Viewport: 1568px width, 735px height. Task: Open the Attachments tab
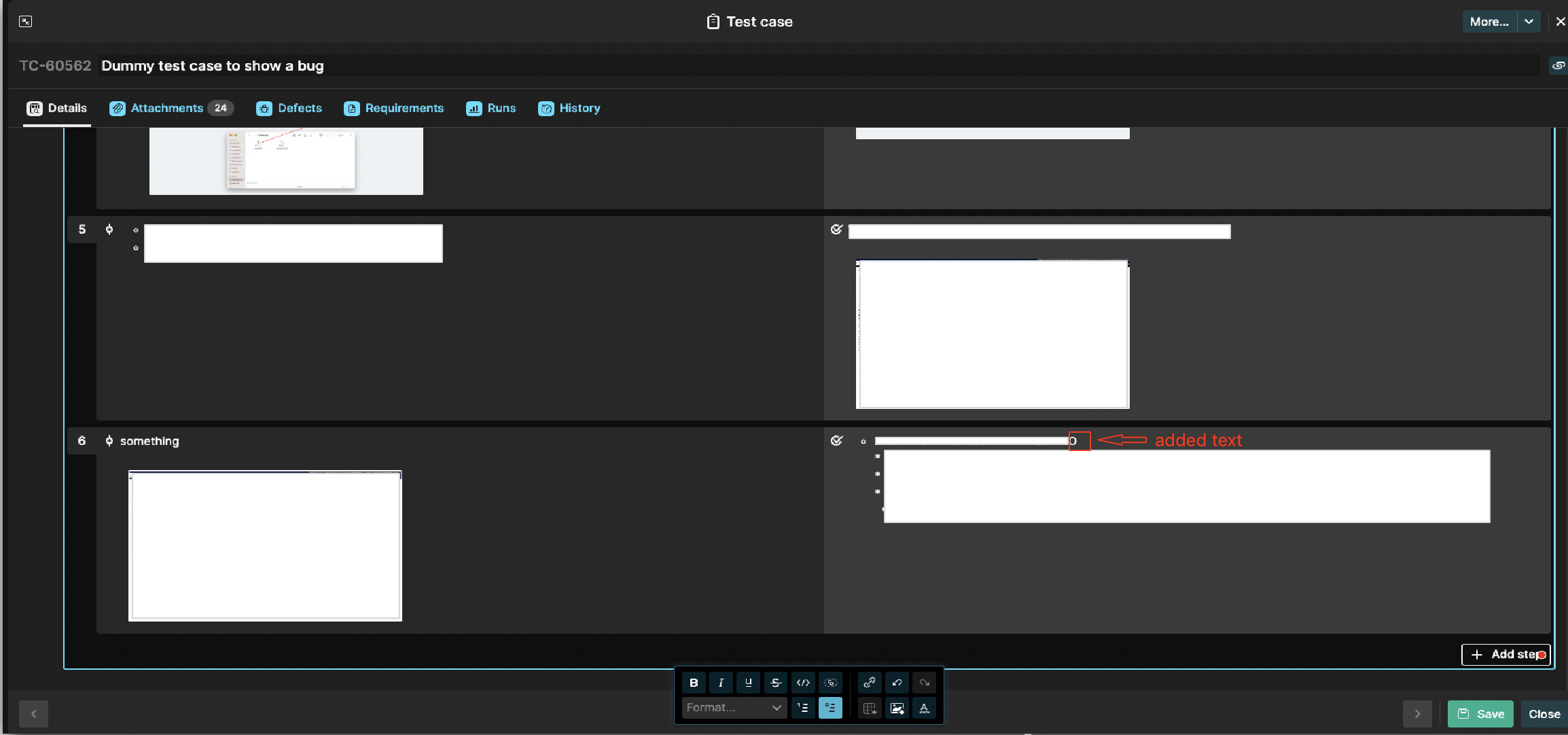tap(171, 108)
